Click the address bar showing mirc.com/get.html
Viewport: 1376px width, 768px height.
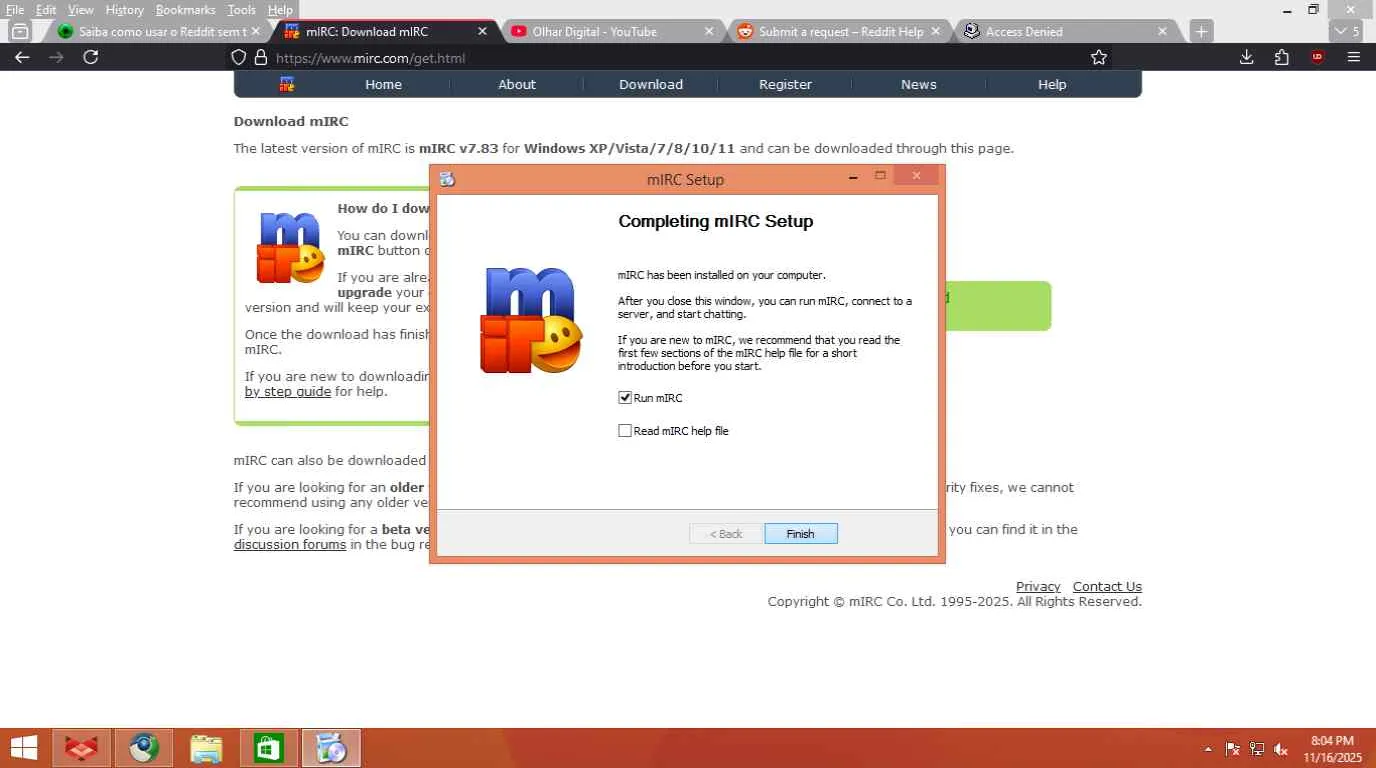point(660,58)
